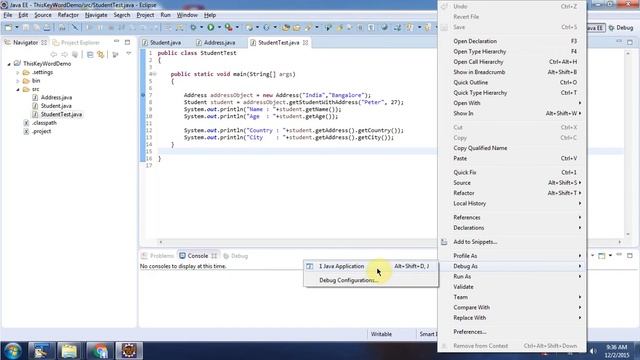640x360 pixels.
Task: Click the green Run button in toolbar
Action: point(211,27)
